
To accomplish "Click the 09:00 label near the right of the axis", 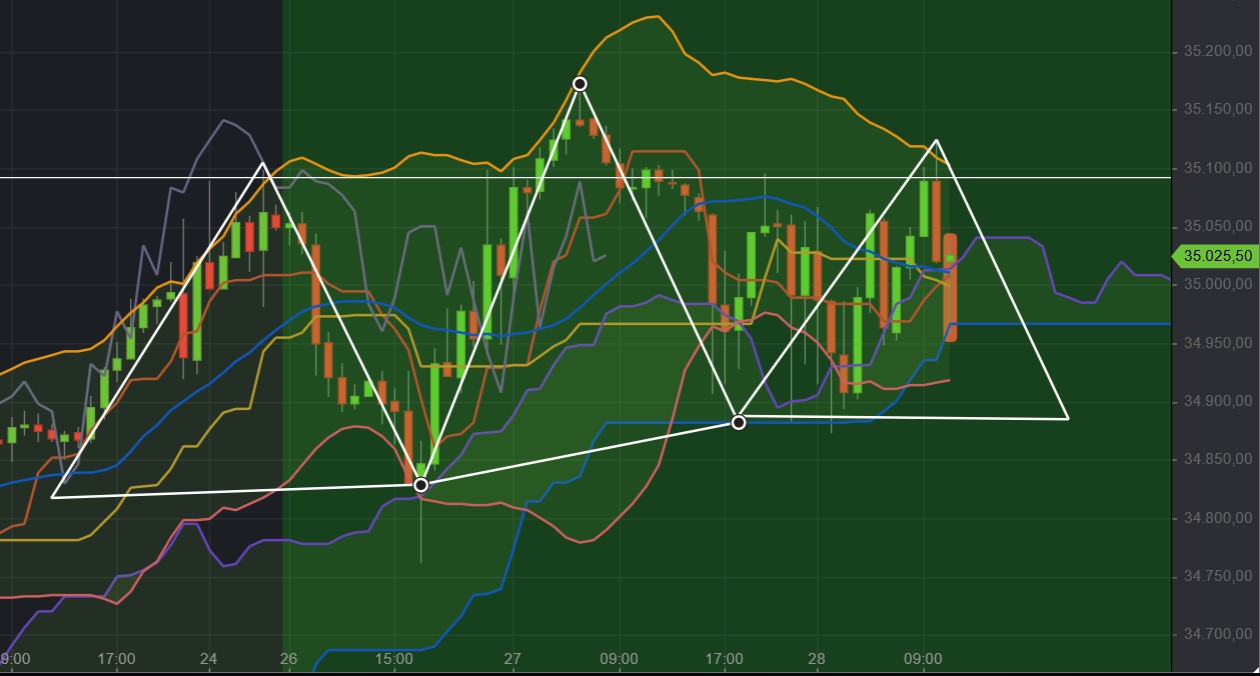I will tap(924, 659).
